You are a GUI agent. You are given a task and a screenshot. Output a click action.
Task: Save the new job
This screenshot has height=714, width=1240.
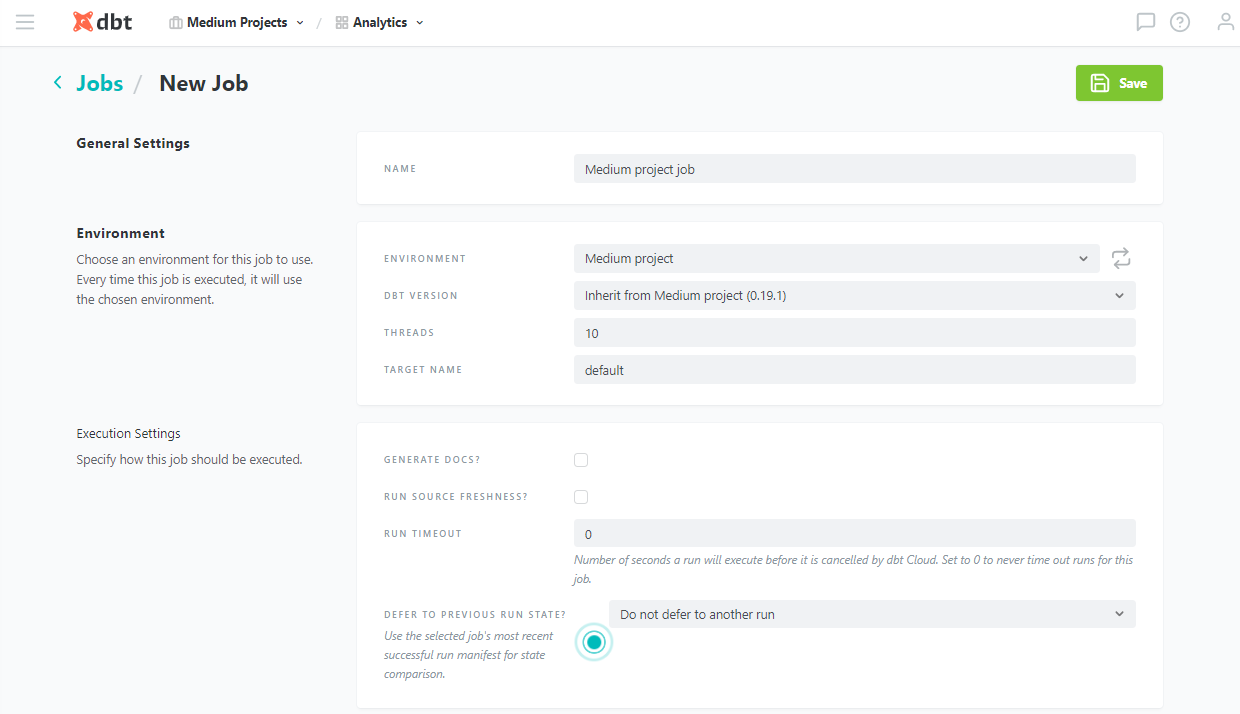pos(1119,83)
